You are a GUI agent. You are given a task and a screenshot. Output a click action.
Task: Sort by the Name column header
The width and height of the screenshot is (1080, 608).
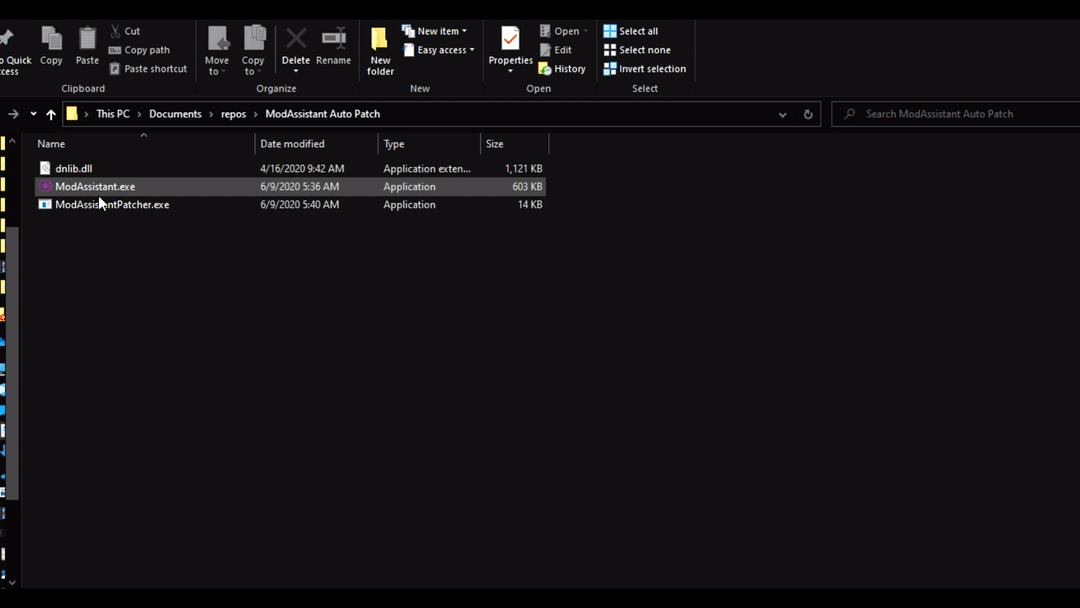144,144
